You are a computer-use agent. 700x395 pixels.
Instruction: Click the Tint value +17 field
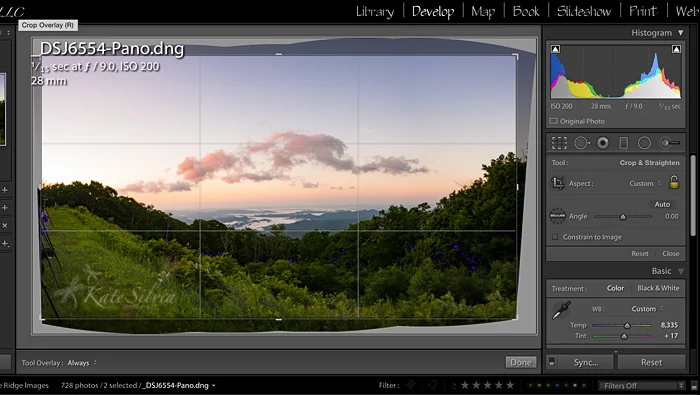point(671,336)
